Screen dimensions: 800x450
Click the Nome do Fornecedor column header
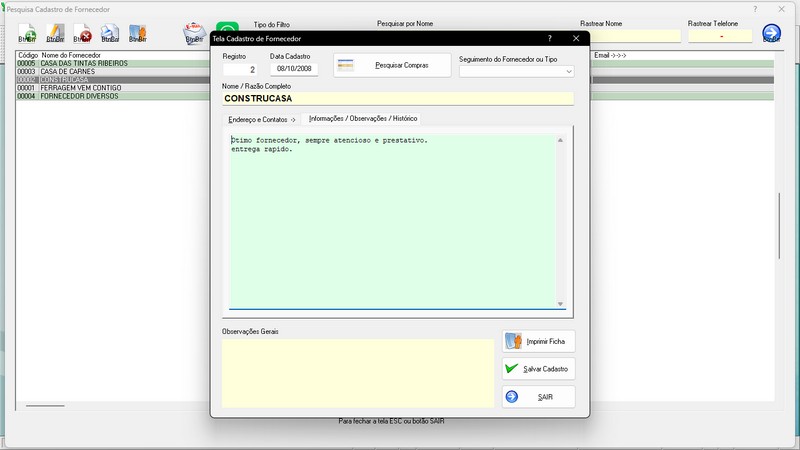71,55
